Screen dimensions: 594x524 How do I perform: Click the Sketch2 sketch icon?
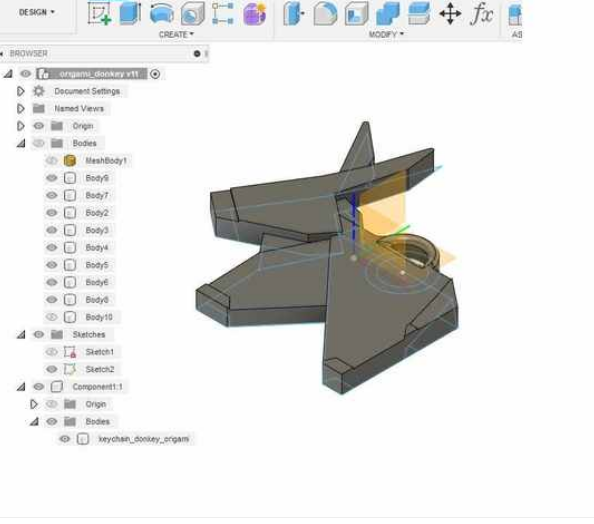(x=70, y=369)
